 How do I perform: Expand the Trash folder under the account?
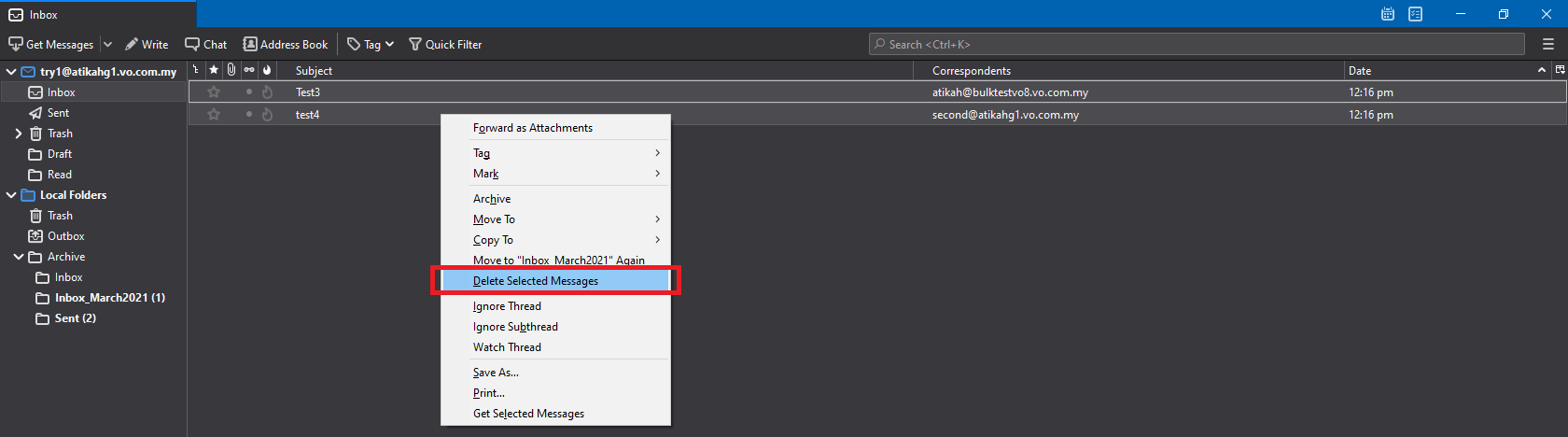(x=18, y=134)
